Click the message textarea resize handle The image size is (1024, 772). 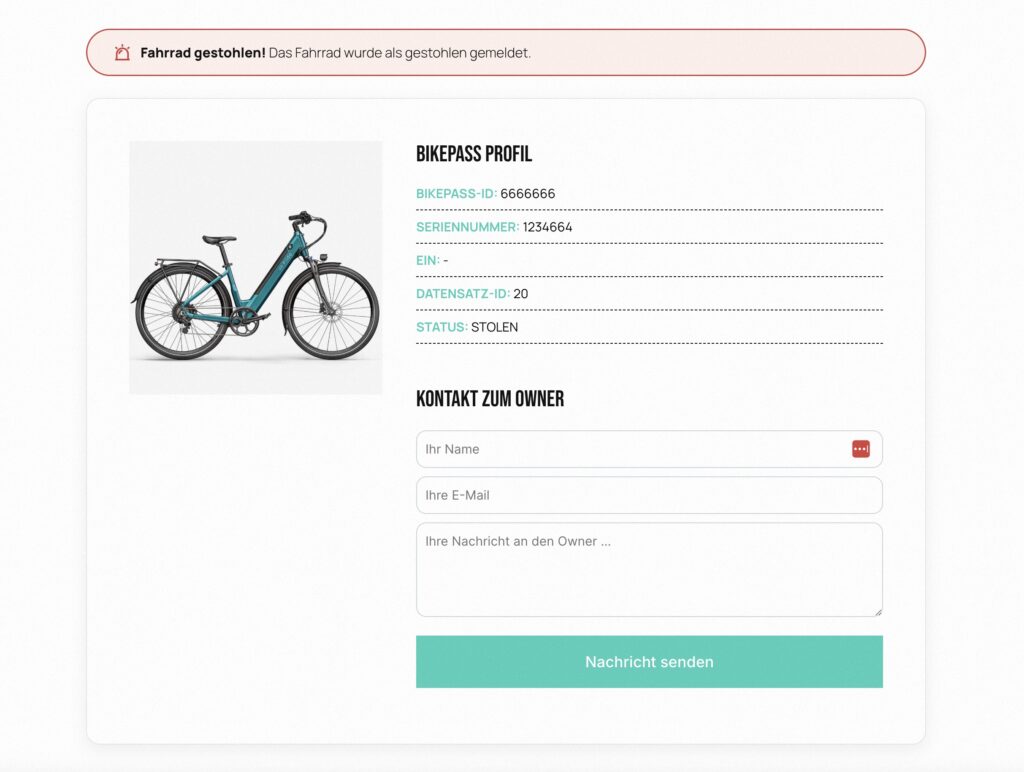[878, 612]
